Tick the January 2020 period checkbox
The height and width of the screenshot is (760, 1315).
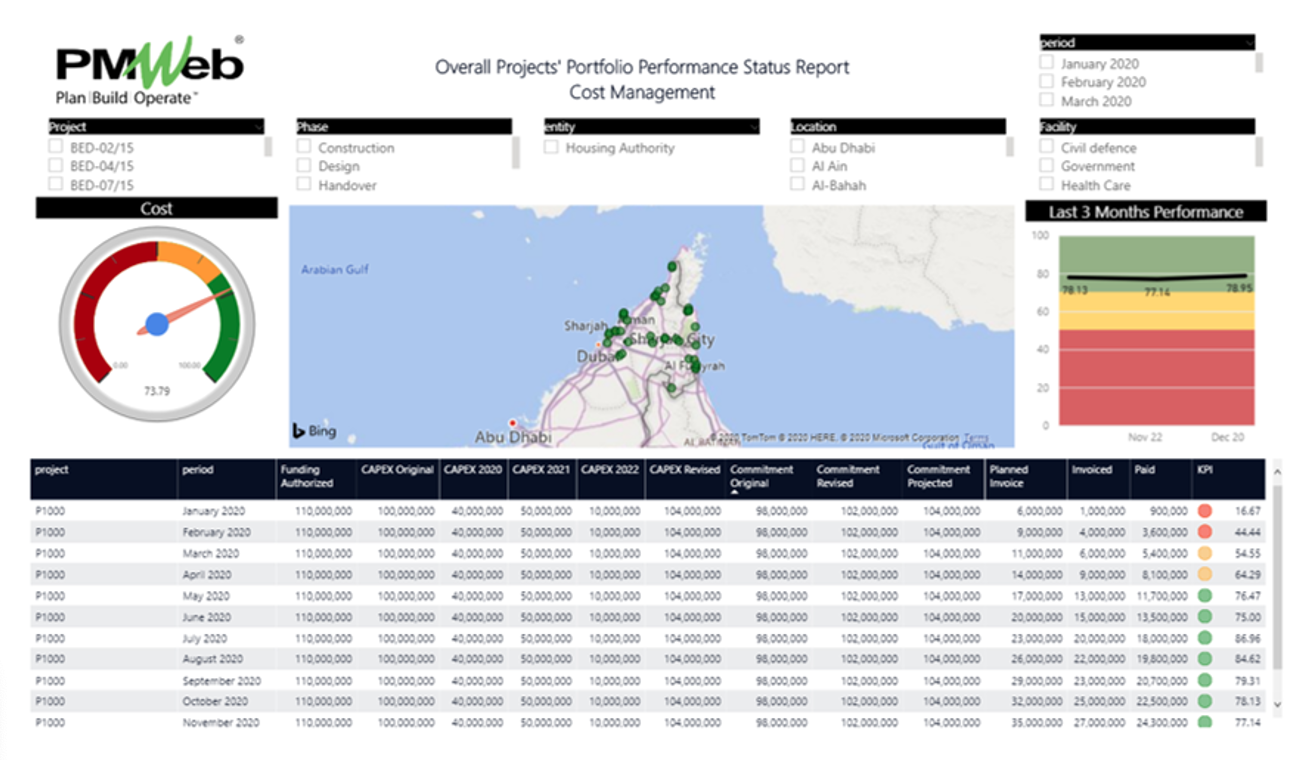click(1046, 63)
